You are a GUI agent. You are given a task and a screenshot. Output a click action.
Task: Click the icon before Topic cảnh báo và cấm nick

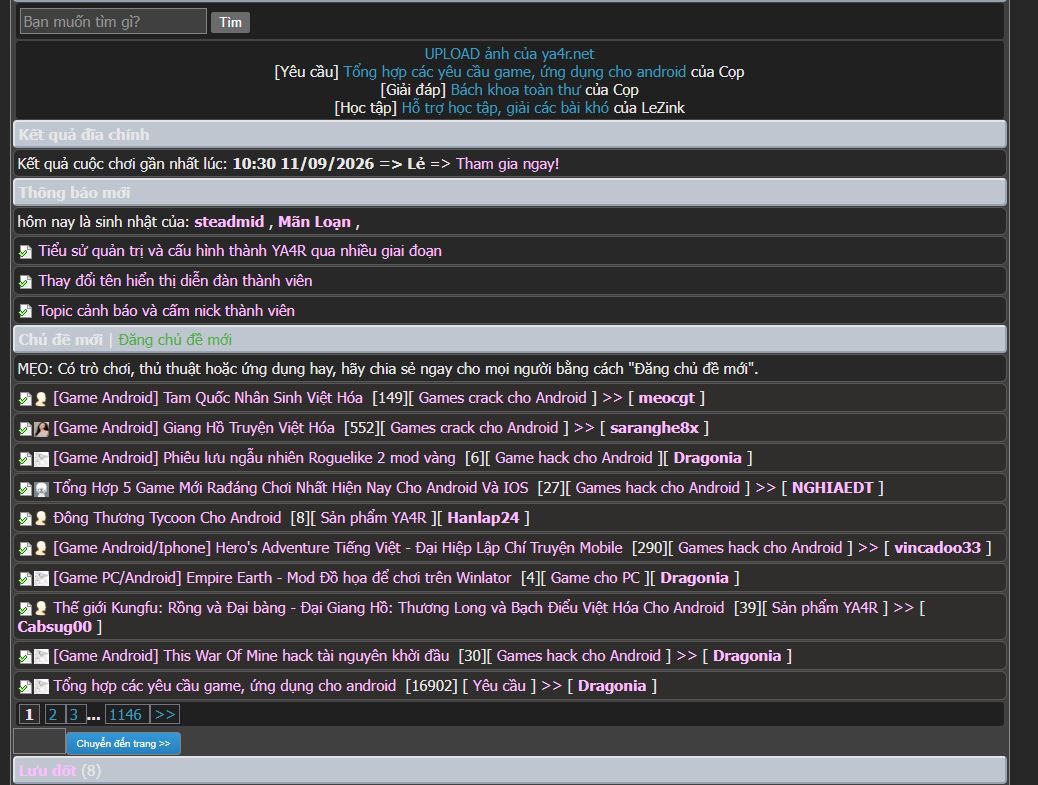[x=25, y=311]
